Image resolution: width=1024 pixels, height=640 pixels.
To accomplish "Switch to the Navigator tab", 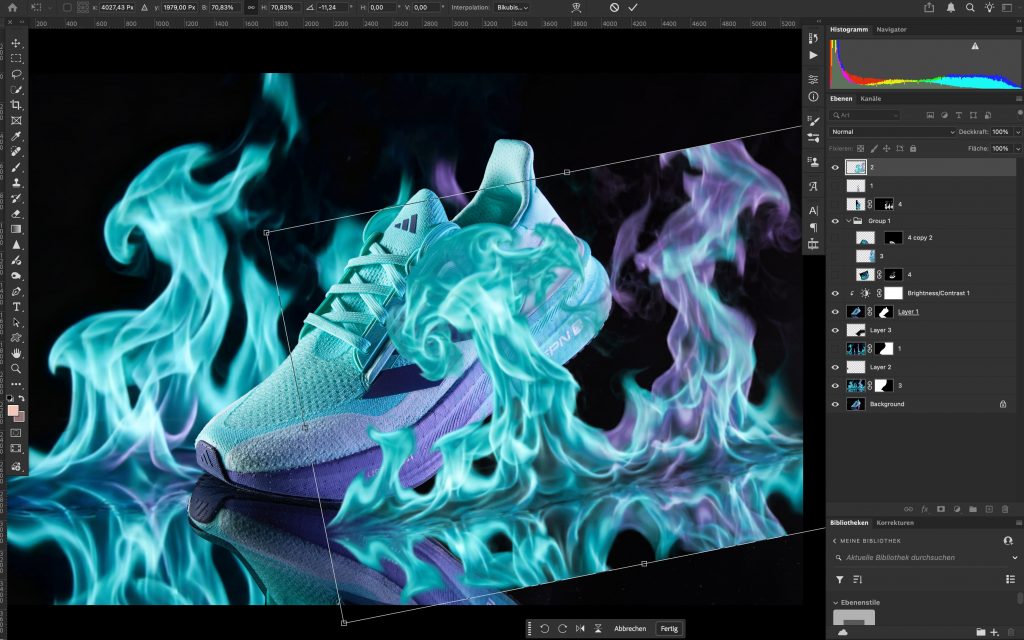I will (891, 30).
